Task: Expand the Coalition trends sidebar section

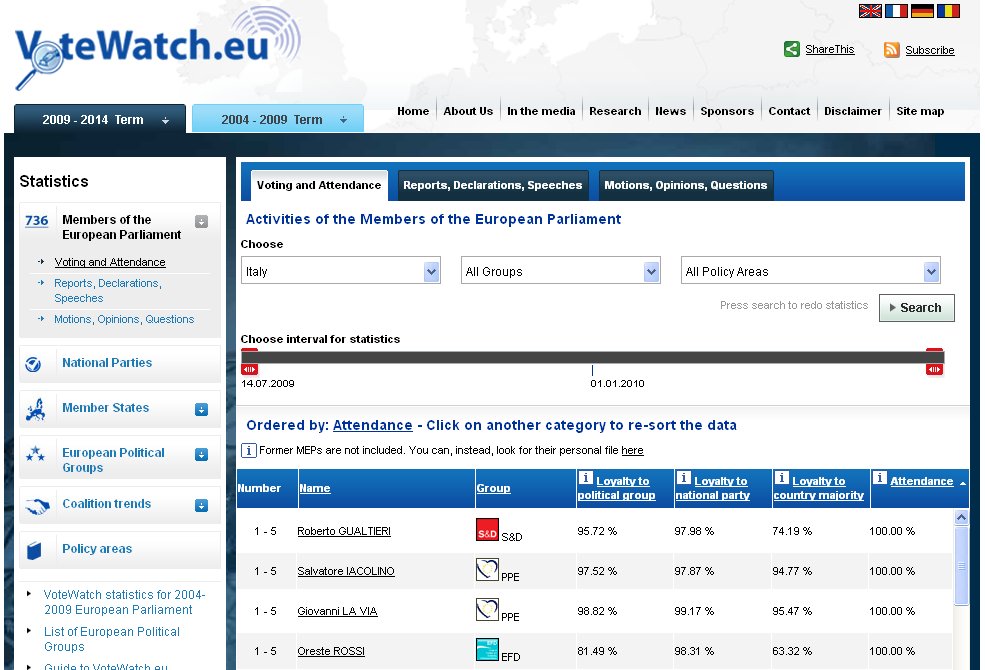Action: pos(201,505)
